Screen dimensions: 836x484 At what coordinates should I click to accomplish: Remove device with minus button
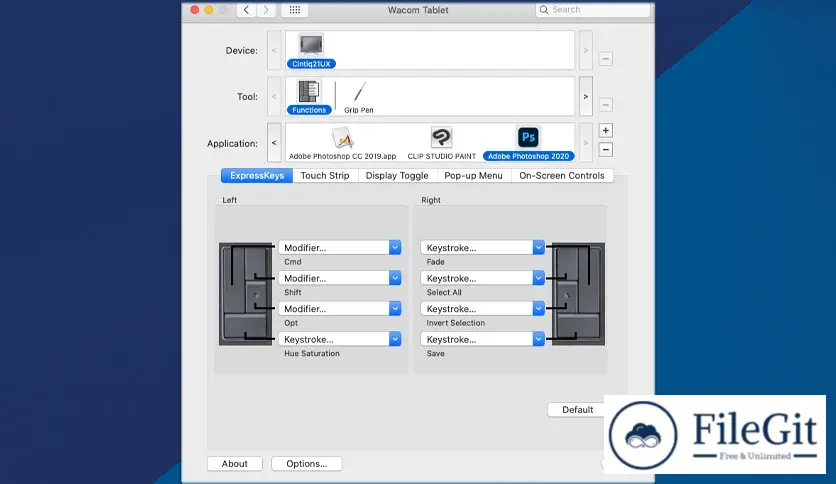pos(606,59)
